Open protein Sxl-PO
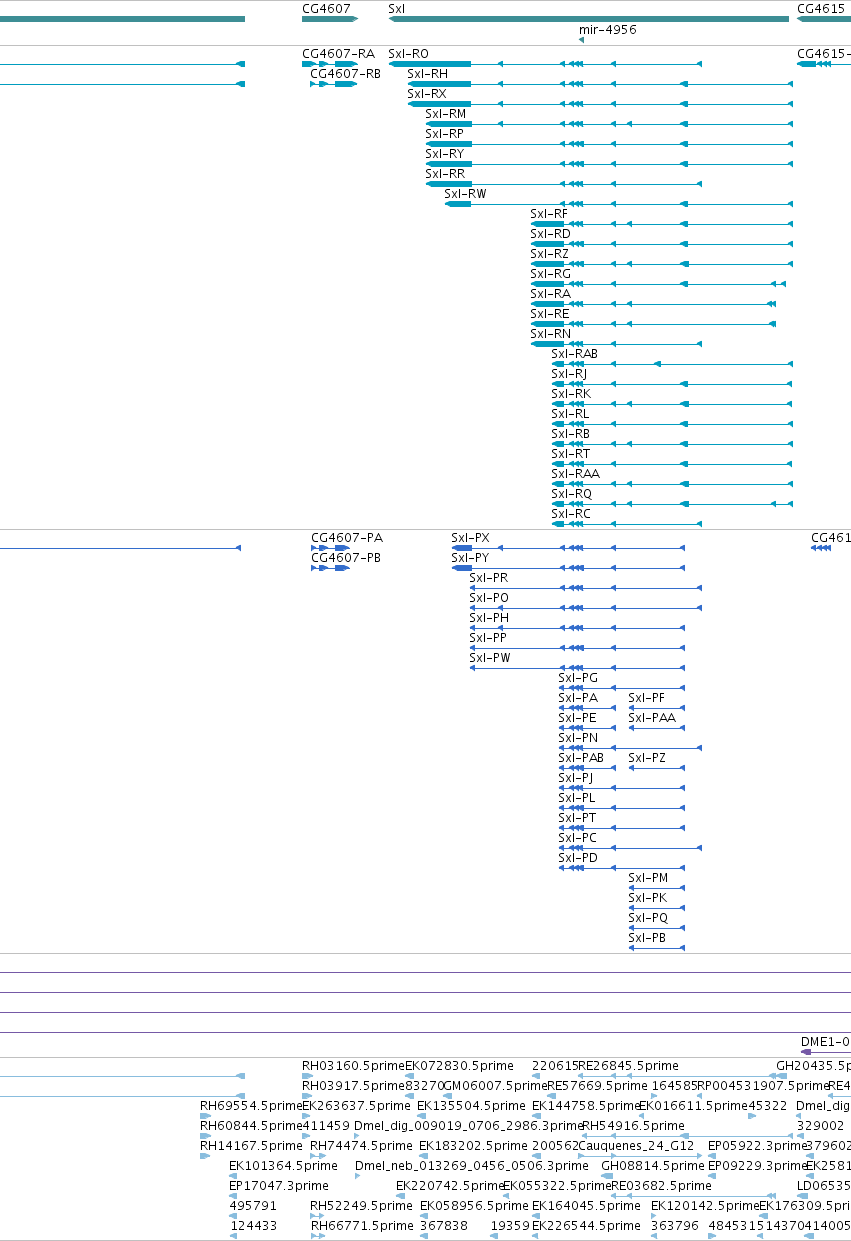Image resolution: width=851 pixels, height=1241 pixels. (x=489, y=598)
